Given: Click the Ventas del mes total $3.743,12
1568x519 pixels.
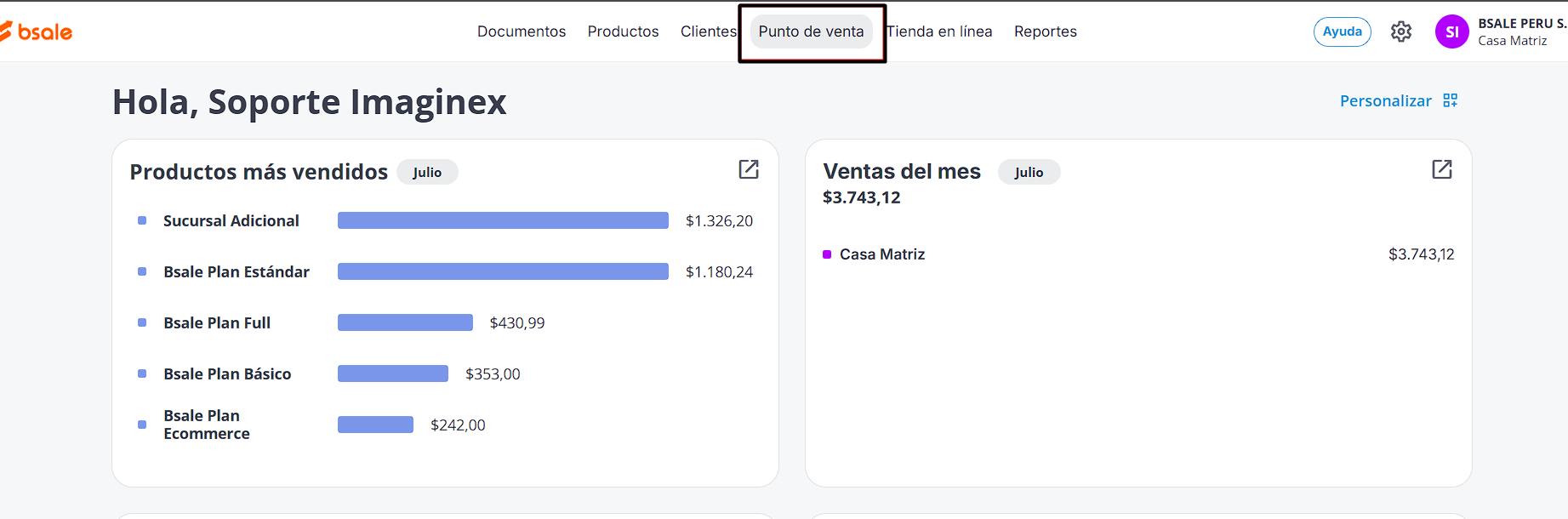Looking at the screenshot, I should pos(861,197).
